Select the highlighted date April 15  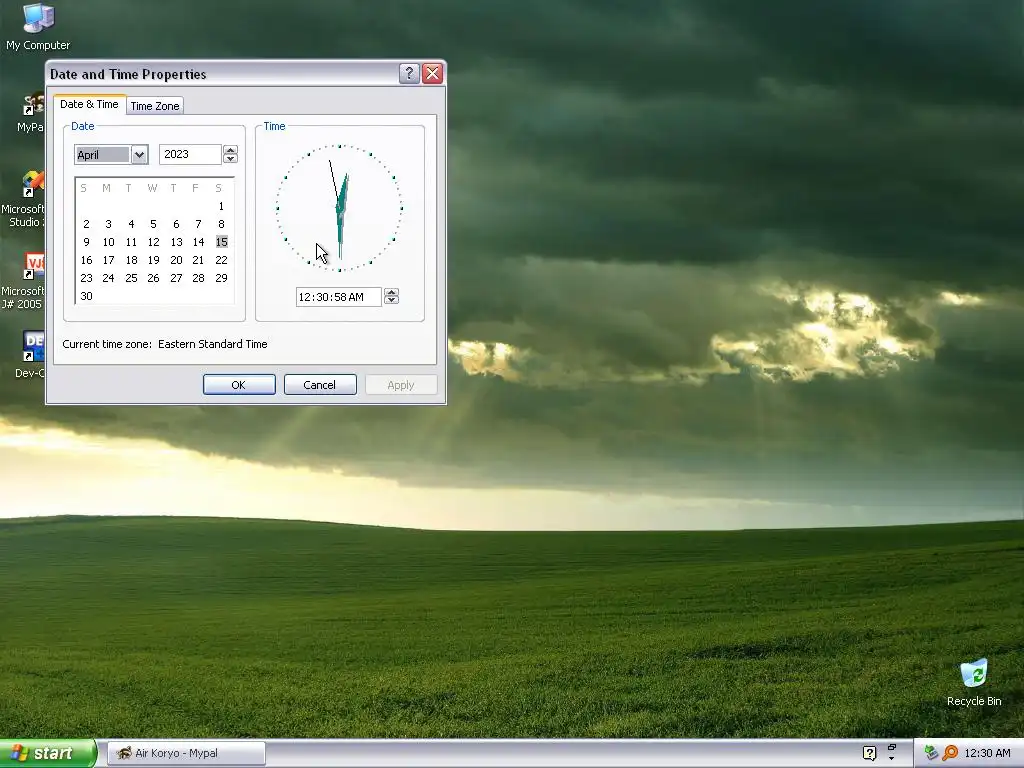pos(221,242)
